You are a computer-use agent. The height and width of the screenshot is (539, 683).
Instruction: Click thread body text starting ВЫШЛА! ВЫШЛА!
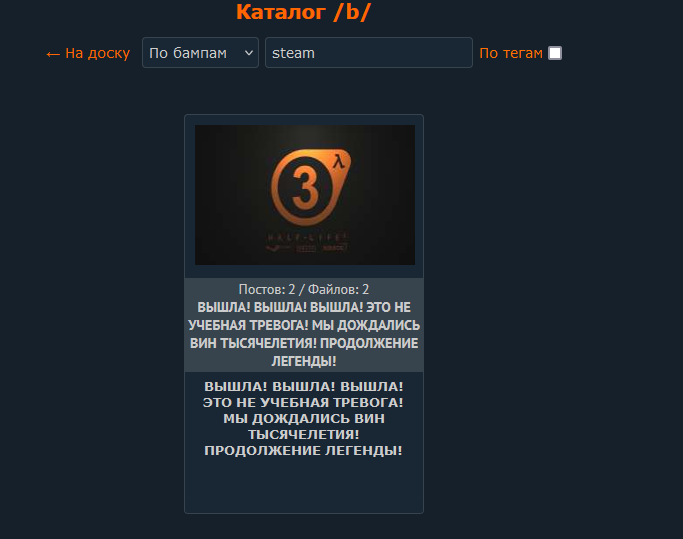pyautogui.click(x=304, y=418)
